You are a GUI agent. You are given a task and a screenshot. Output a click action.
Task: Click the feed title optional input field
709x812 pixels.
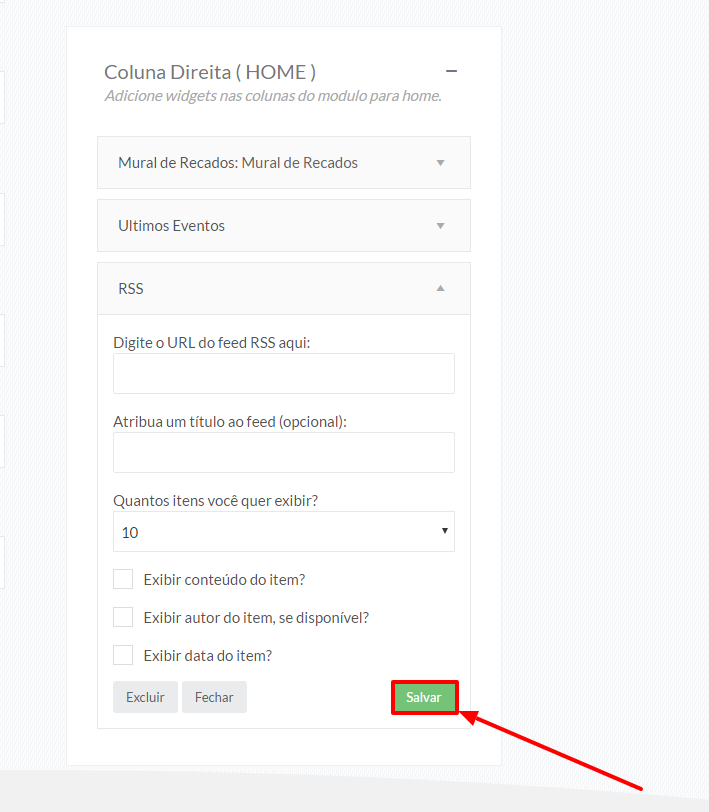tap(284, 453)
